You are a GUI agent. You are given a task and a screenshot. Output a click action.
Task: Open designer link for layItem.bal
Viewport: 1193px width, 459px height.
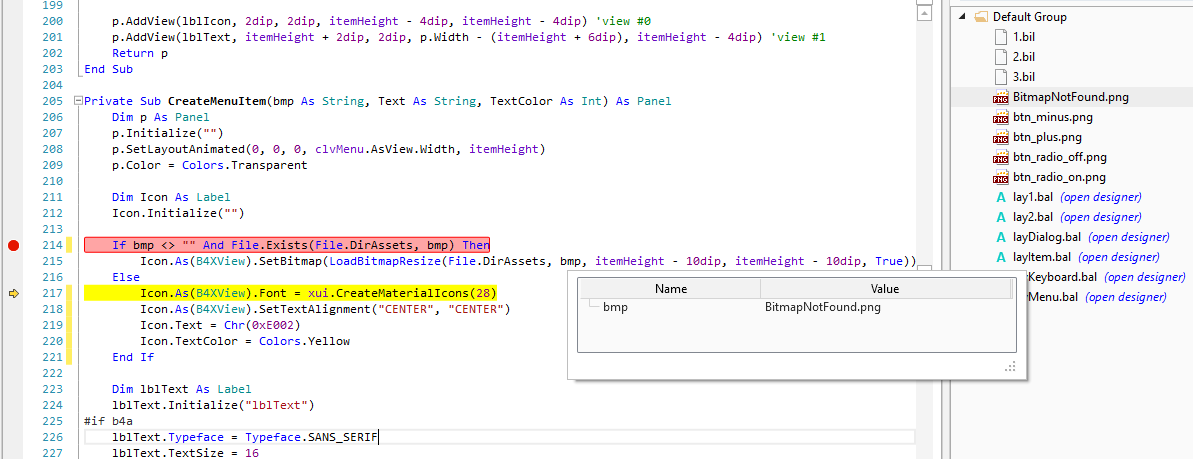(1115, 257)
